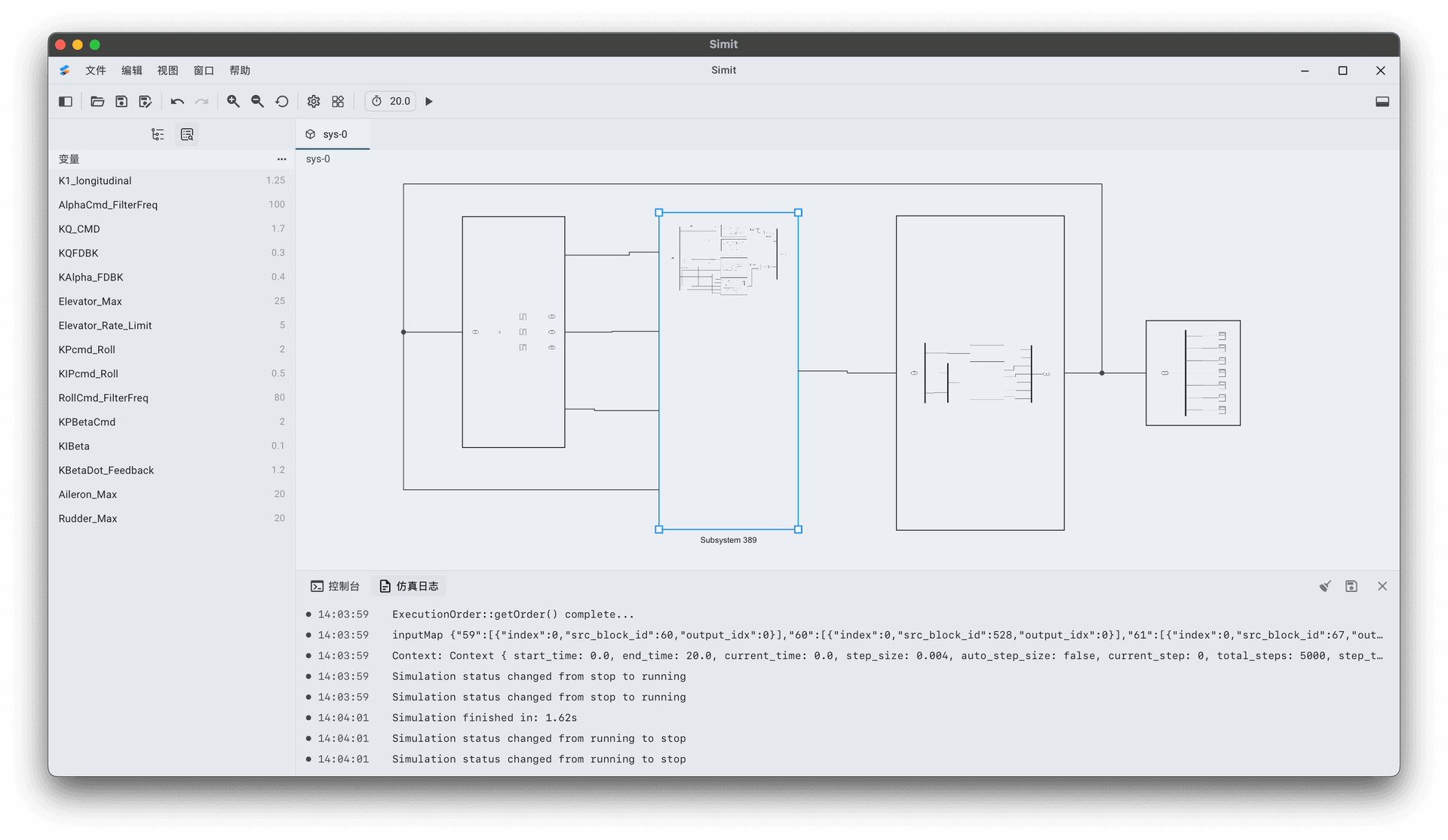This screenshot has width=1448, height=840.
Task: Open the block library icon
Action: click(338, 101)
